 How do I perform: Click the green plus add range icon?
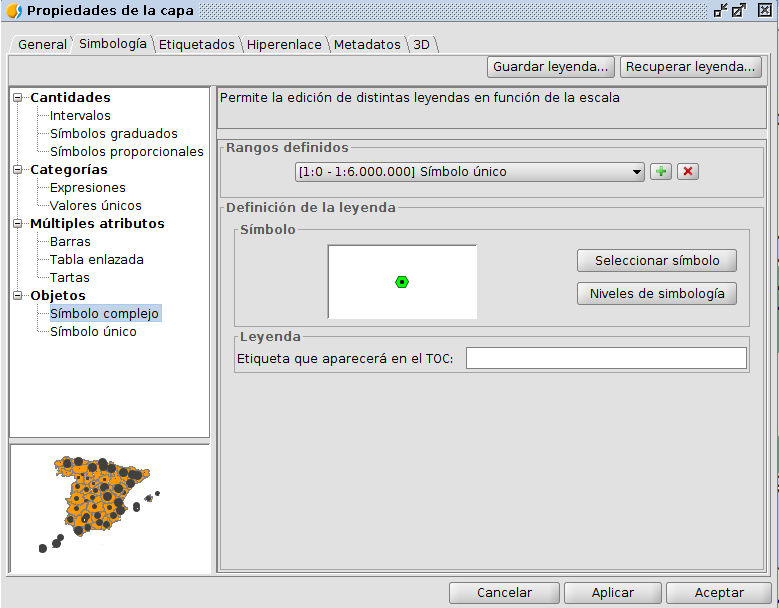point(660,172)
